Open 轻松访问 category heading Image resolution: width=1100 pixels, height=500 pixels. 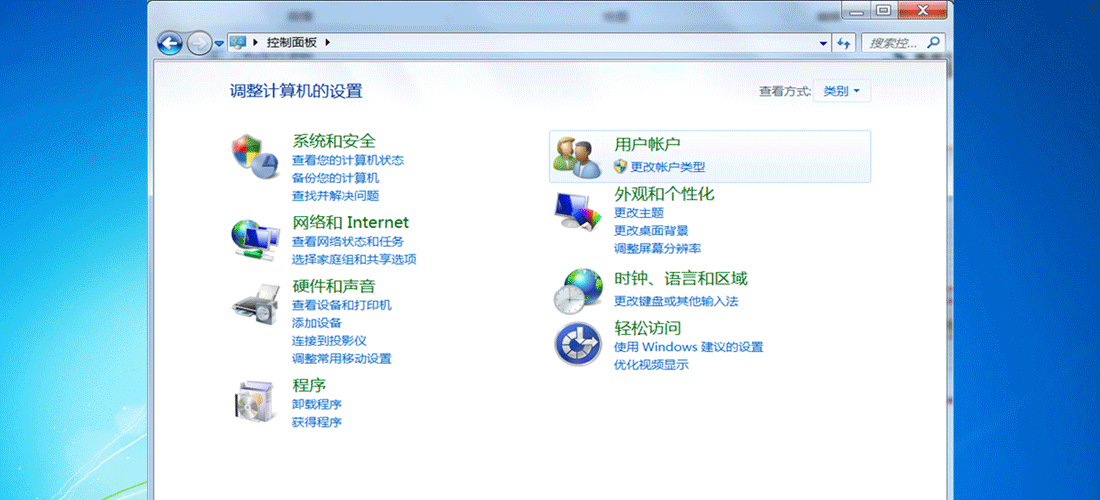click(x=648, y=327)
